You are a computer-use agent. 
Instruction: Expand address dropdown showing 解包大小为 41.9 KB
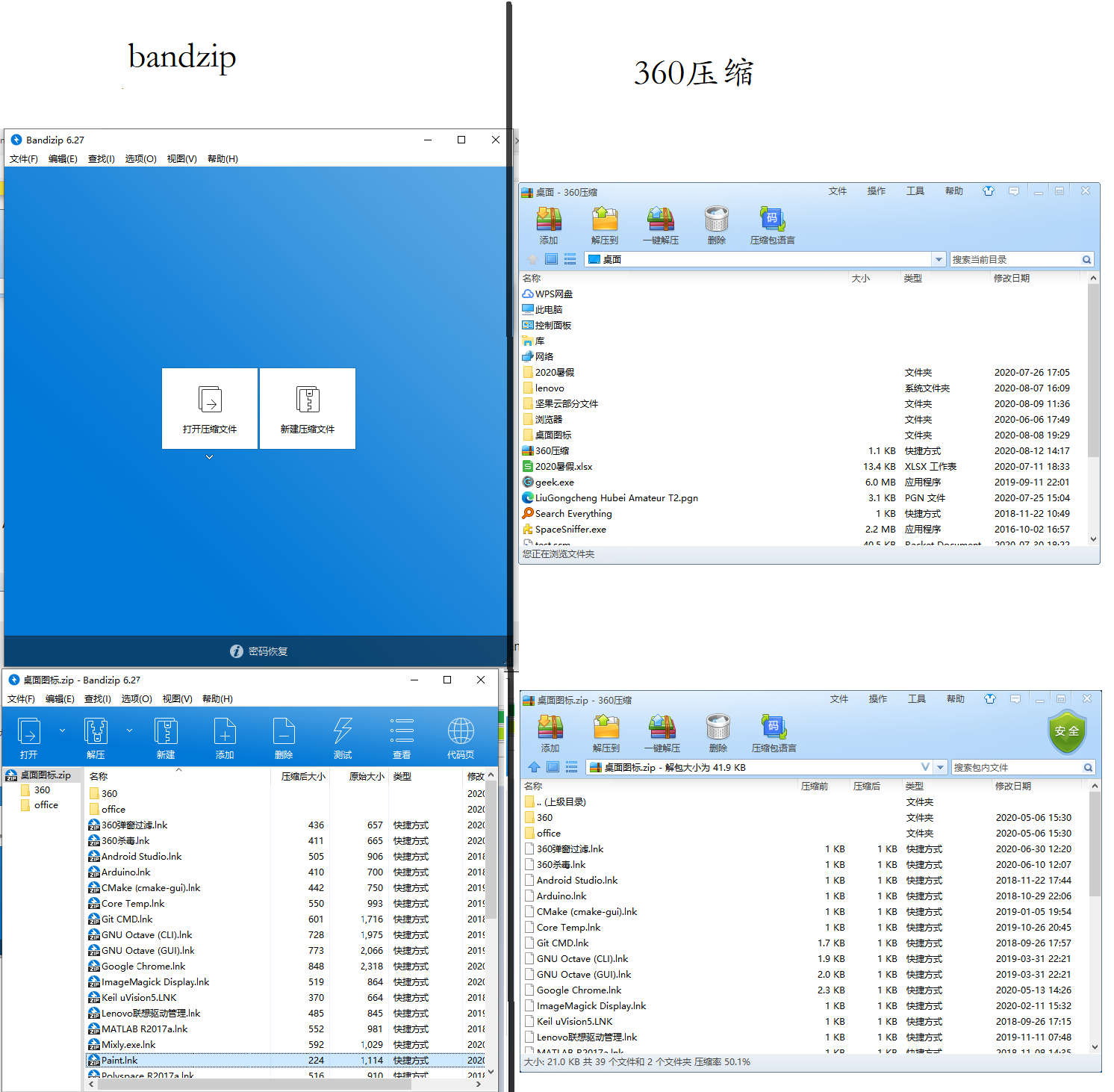941,767
